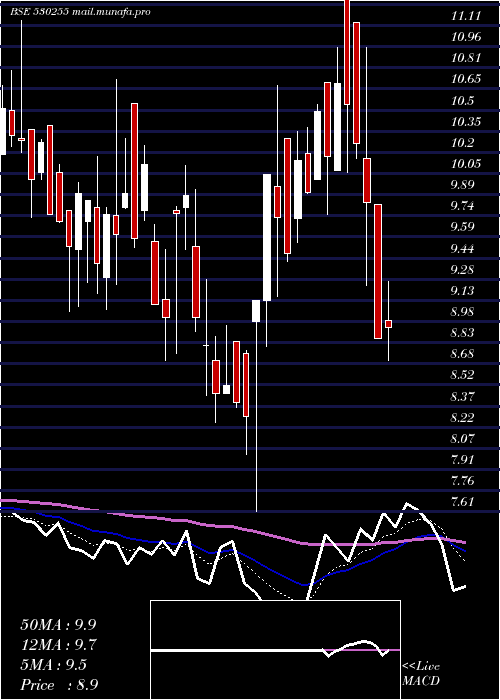This screenshot has height=700, width=500.
Task: Click the 8.37 price axis value
Action: [463, 397]
